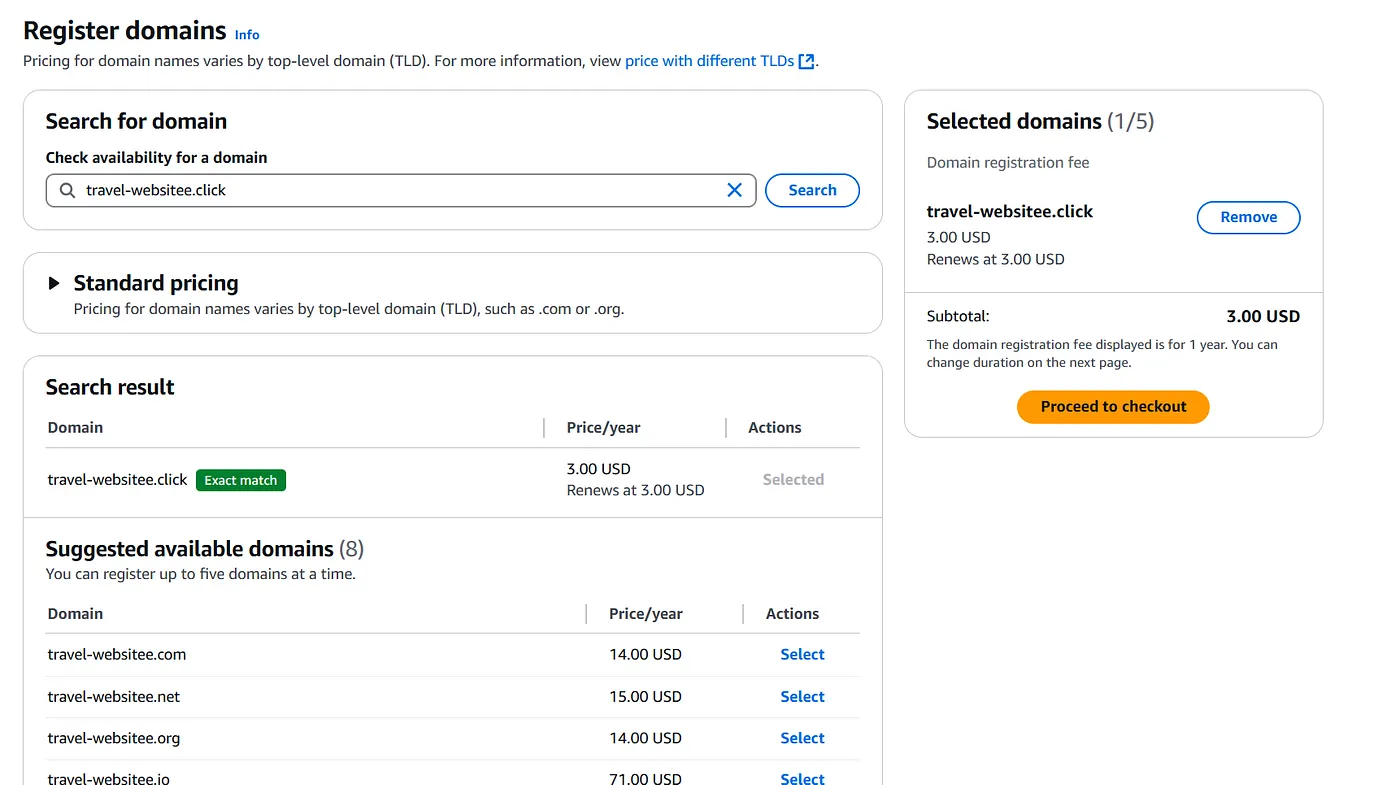Click Selected domains (1/5) heading

click(1040, 121)
